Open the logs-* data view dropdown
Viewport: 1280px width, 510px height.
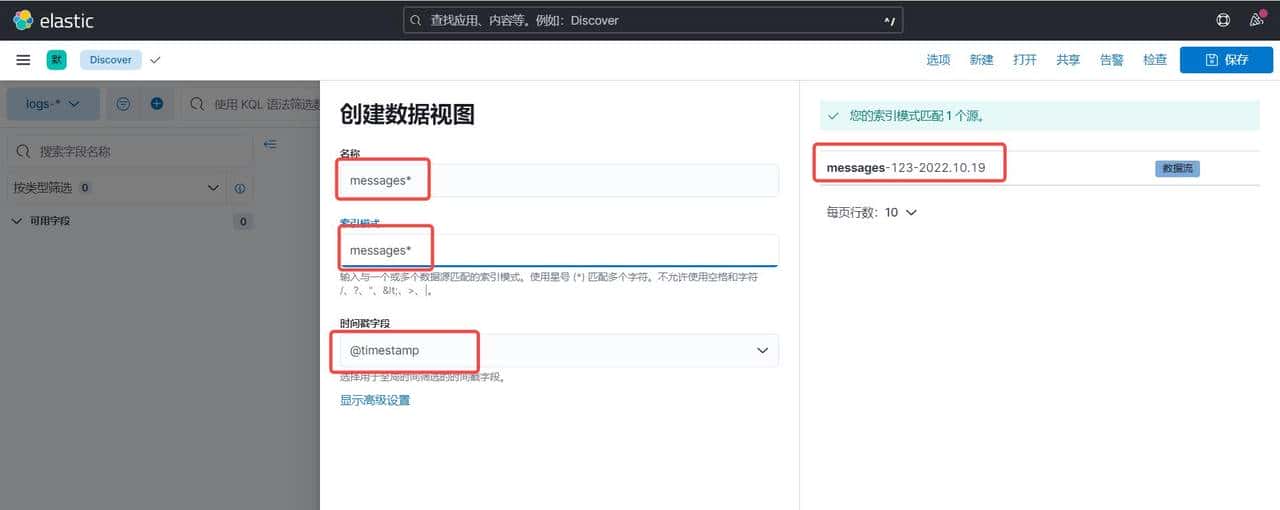(x=53, y=104)
